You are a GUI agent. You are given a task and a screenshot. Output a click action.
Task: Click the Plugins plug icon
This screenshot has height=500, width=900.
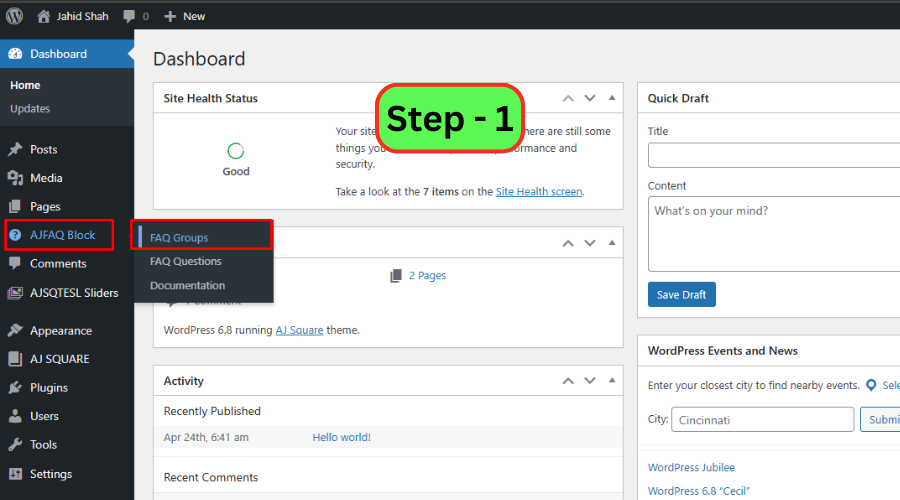[15, 387]
